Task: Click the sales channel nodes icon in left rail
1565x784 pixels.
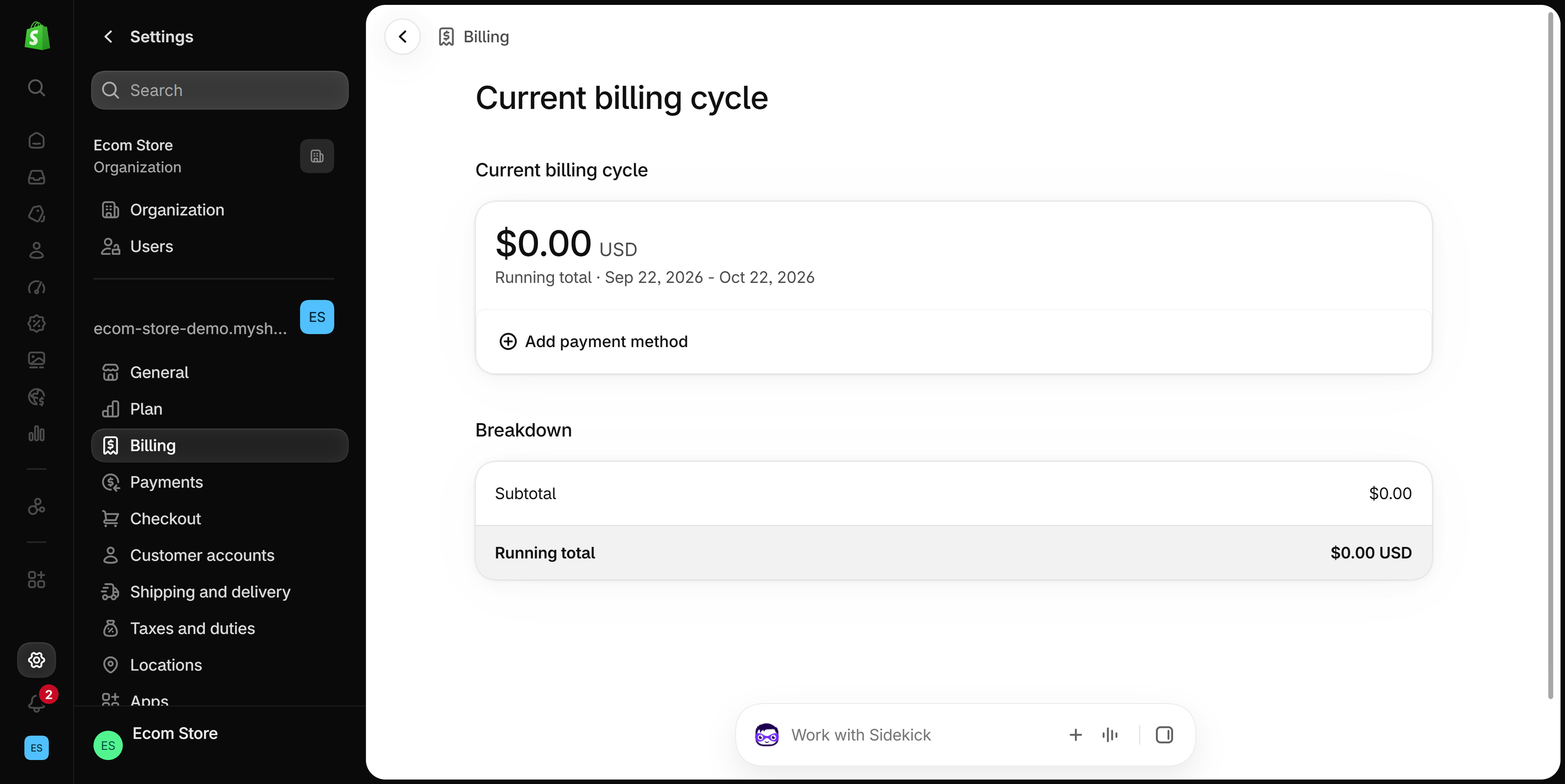Action: point(37,506)
